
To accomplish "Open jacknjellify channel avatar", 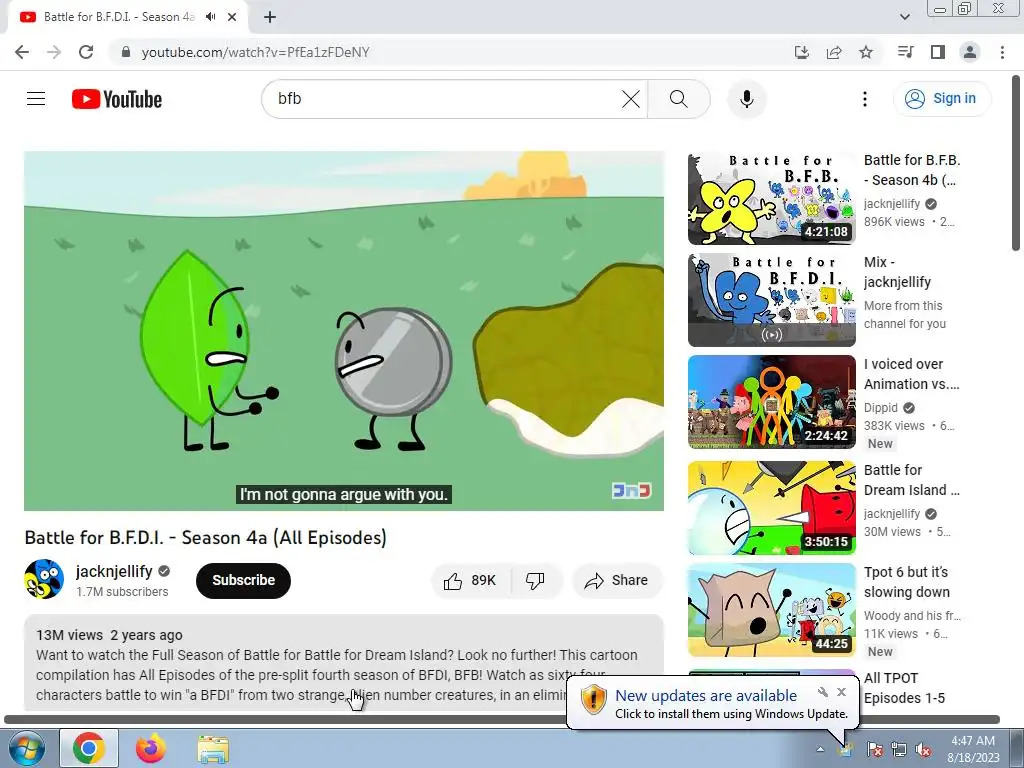I will (x=44, y=579).
